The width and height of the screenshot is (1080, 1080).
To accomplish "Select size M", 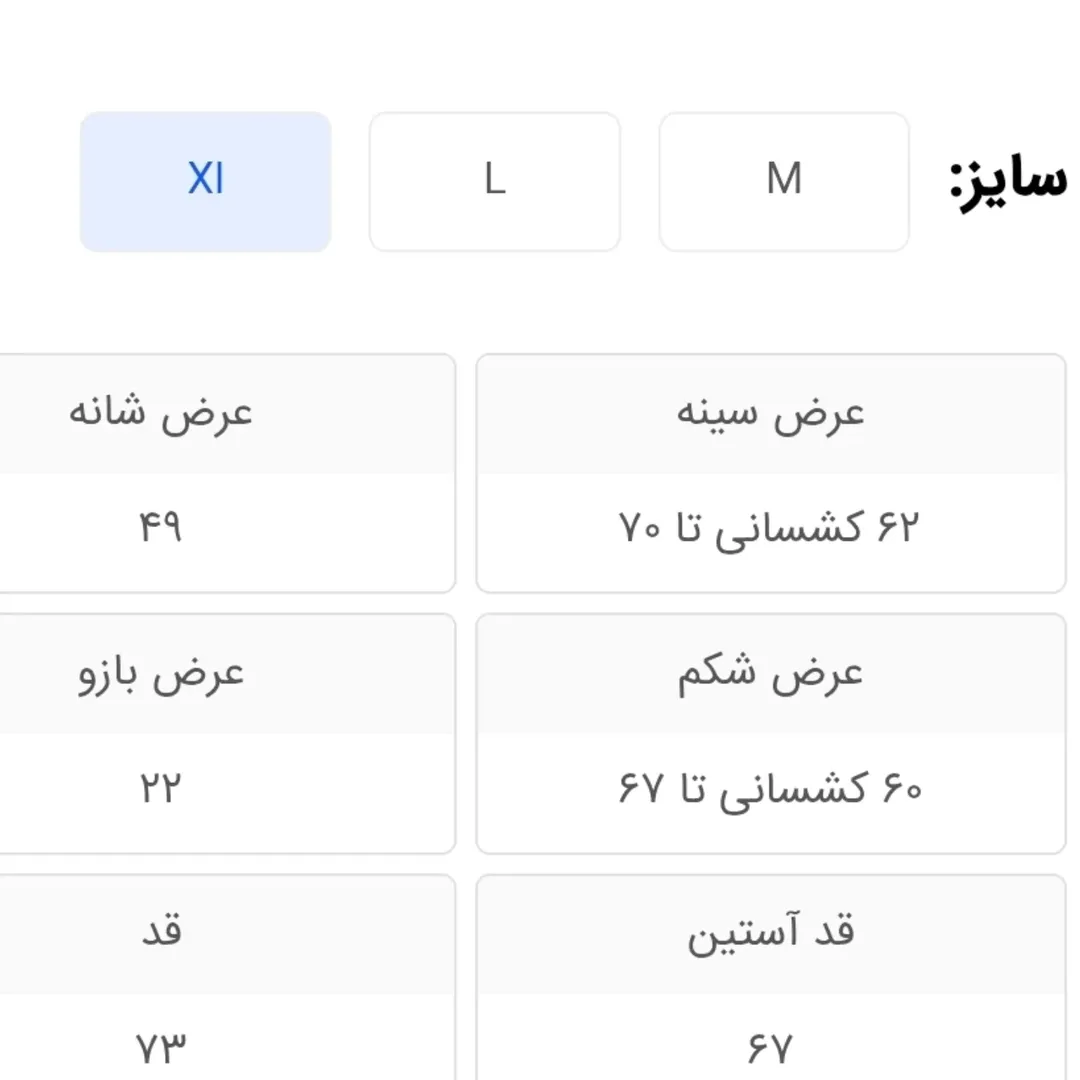I will click(784, 181).
